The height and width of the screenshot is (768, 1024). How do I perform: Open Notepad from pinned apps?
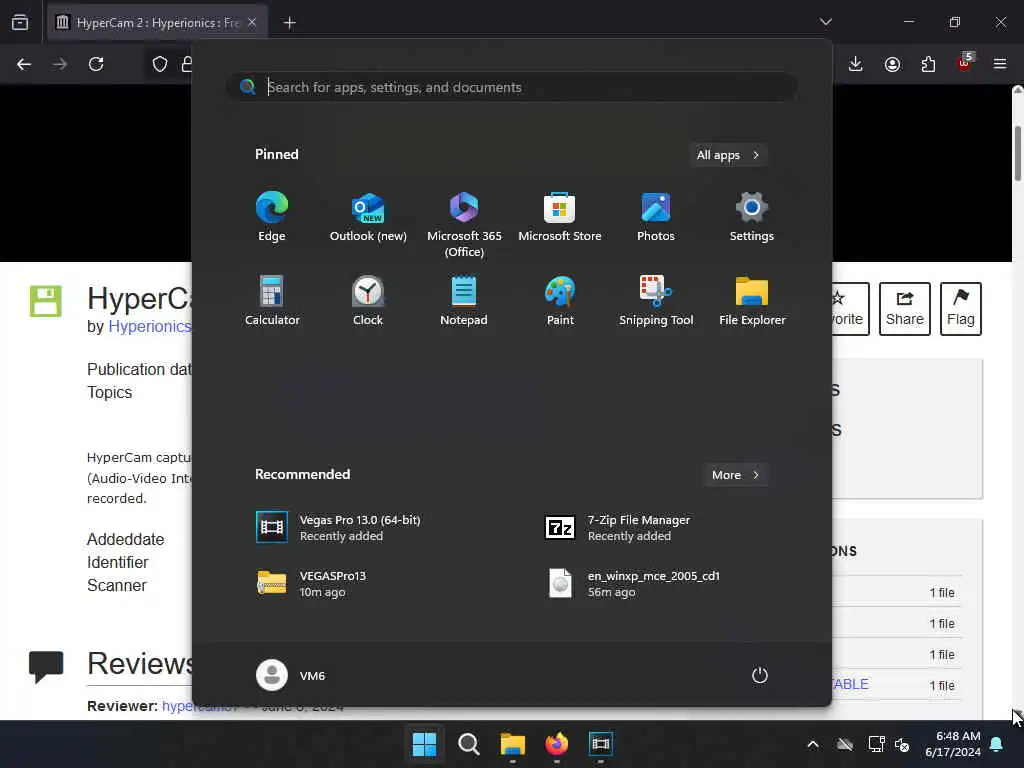464,301
